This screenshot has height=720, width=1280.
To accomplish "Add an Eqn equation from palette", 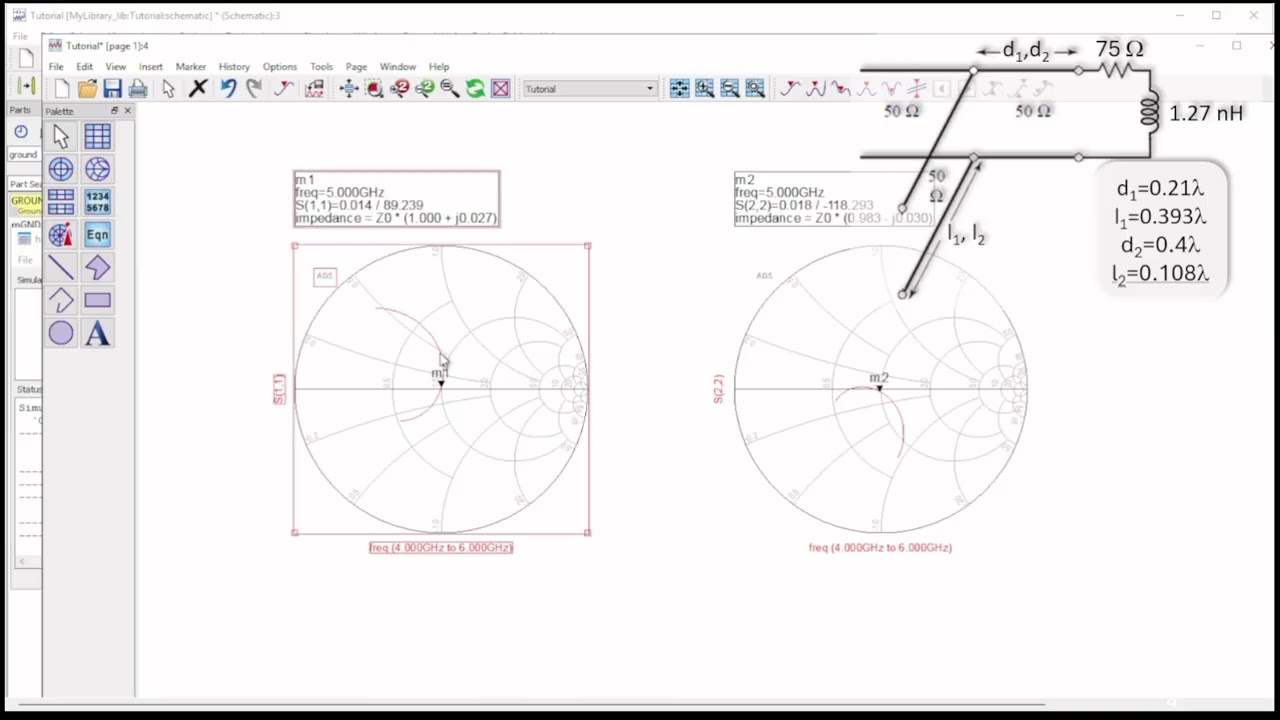I will click(97, 235).
